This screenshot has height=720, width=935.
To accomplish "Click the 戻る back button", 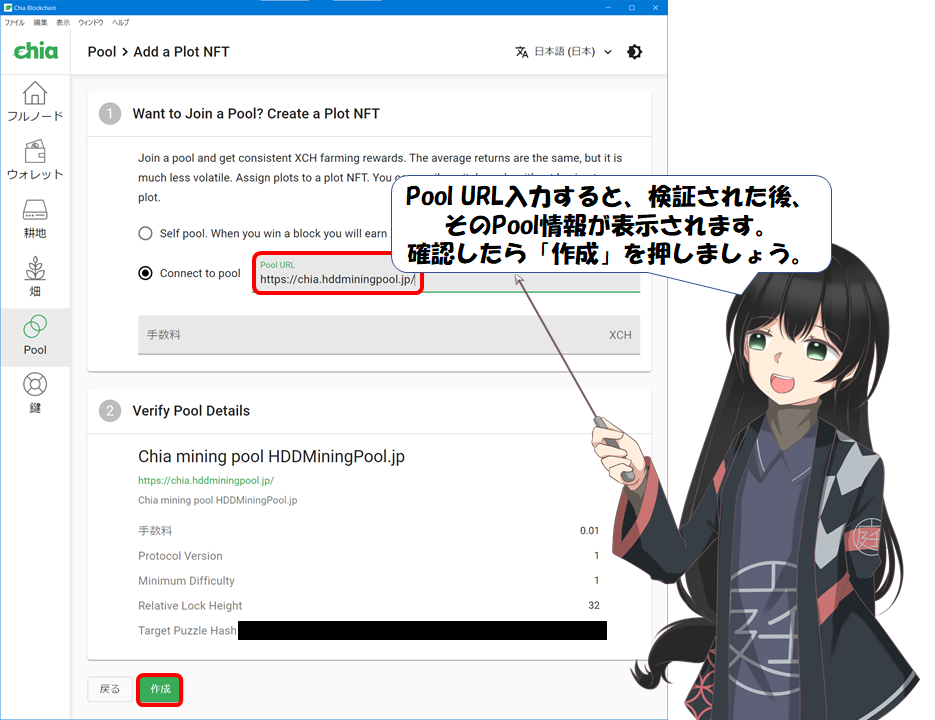I will tap(110, 689).
